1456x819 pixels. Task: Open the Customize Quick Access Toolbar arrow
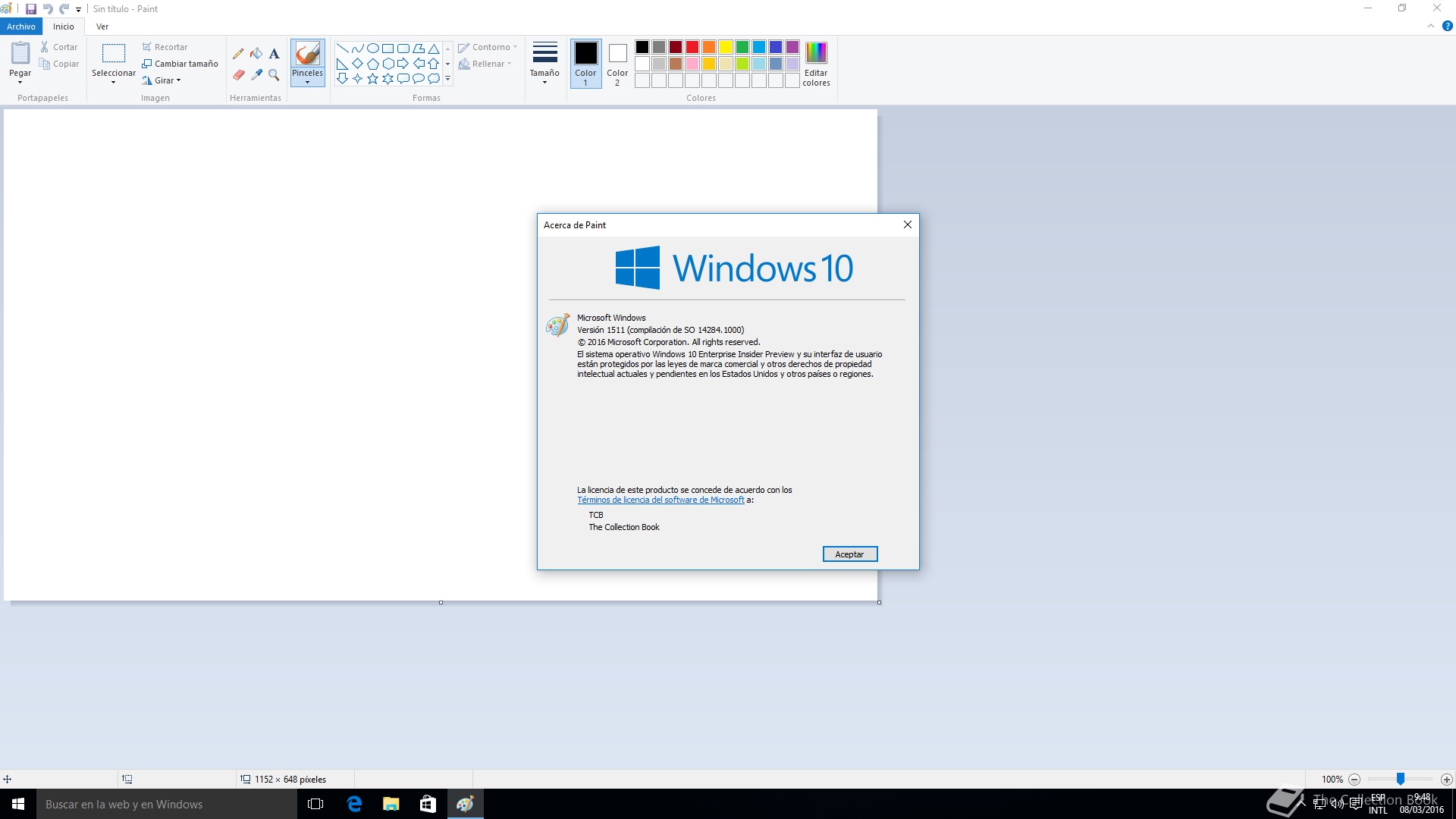pyautogui.click(x=78, y=10)
